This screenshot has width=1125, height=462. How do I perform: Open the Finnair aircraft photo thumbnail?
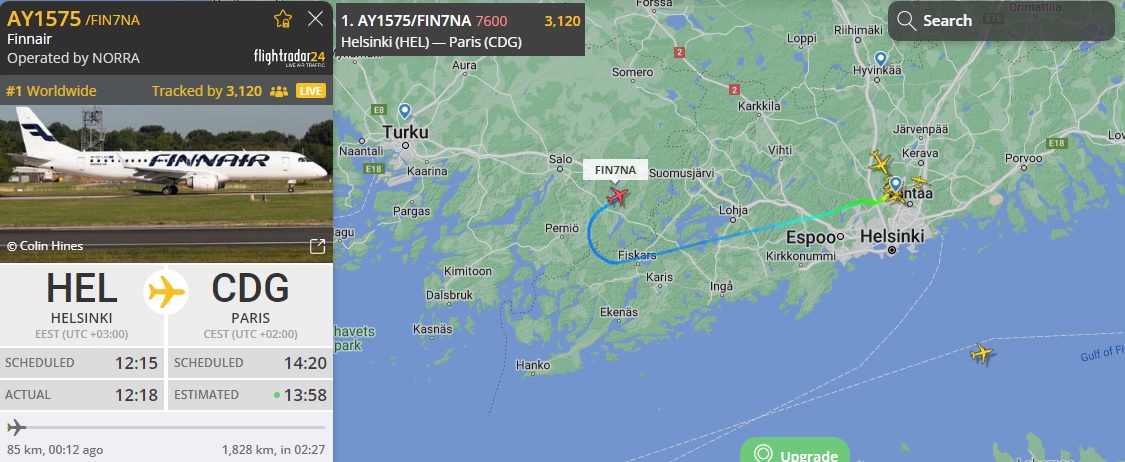[166, 184]
